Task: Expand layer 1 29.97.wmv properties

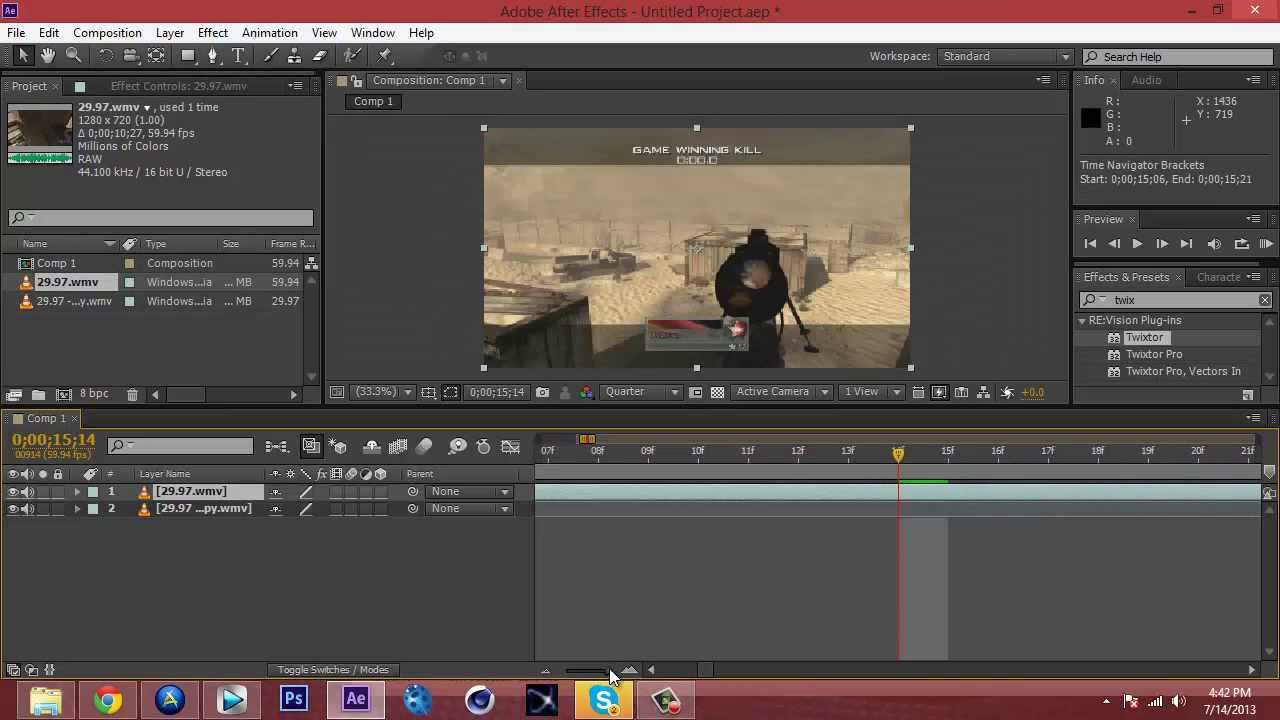Action: point(77,491)
